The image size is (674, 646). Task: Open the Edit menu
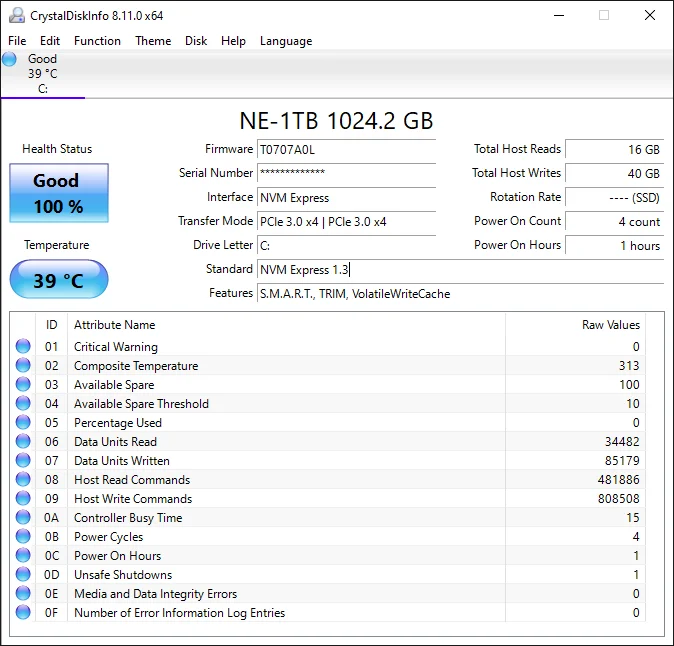[50, 41]
